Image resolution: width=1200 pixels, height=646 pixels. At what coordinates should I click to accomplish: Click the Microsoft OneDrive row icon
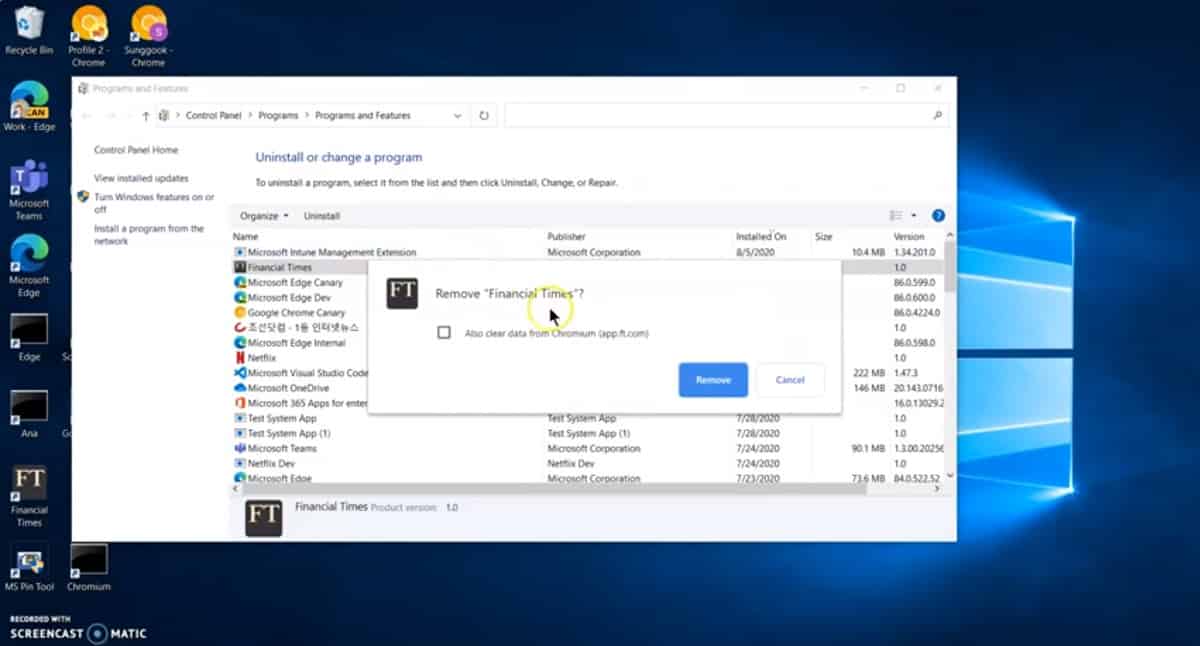click(240, 388)
